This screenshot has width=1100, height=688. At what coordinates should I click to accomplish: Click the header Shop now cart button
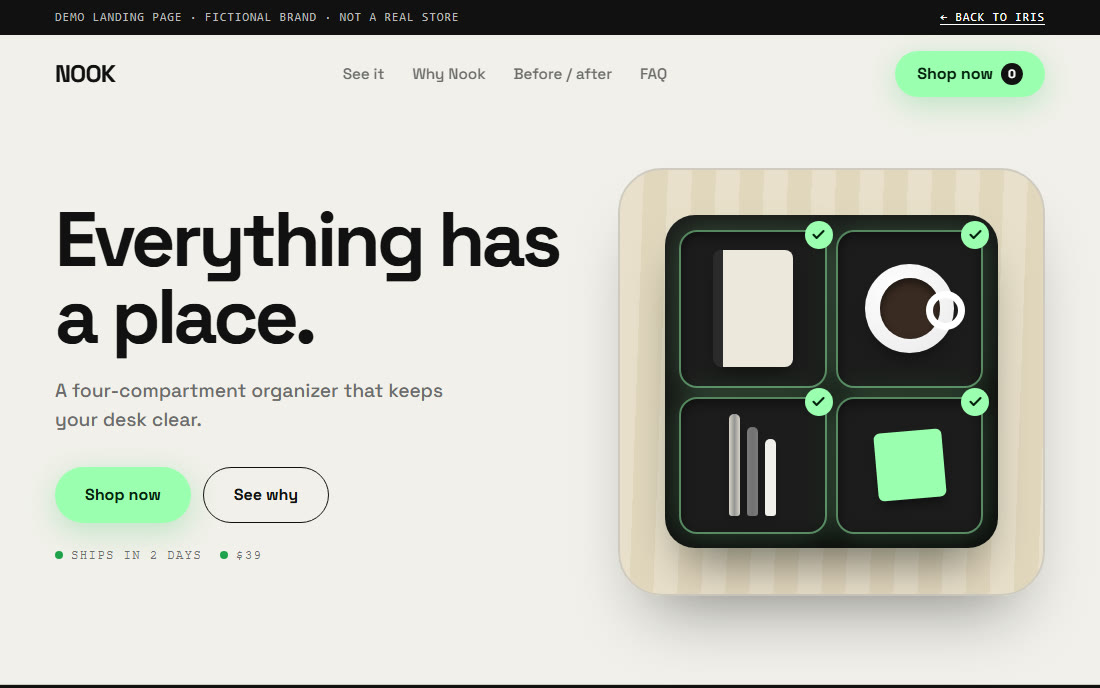pyautogui.click(x=969, y=74)
